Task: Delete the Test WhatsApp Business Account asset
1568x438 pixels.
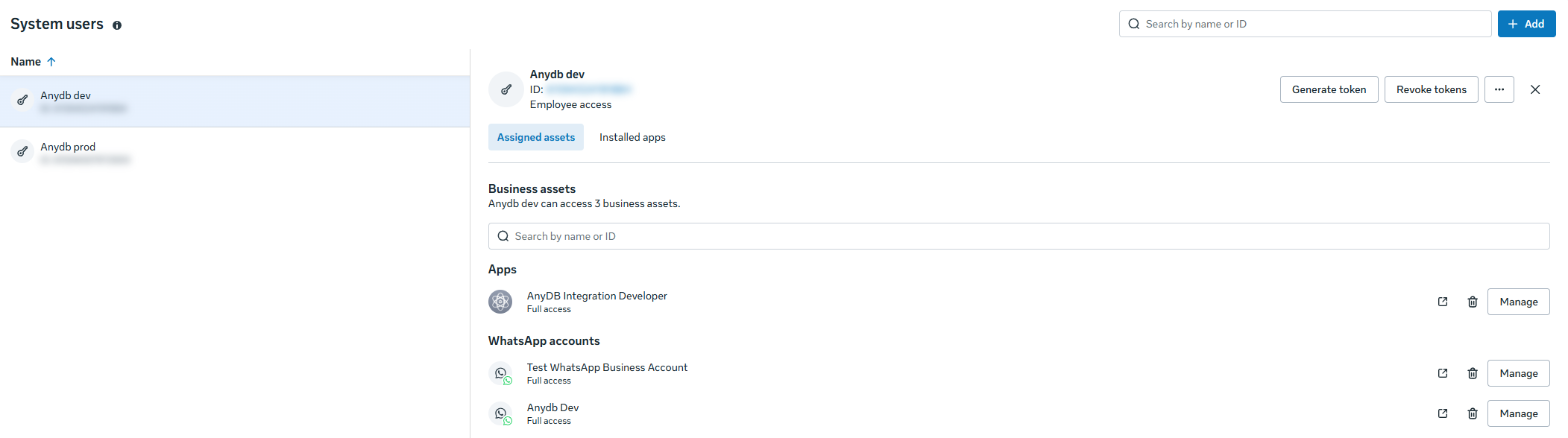Action: (1472, 373)
